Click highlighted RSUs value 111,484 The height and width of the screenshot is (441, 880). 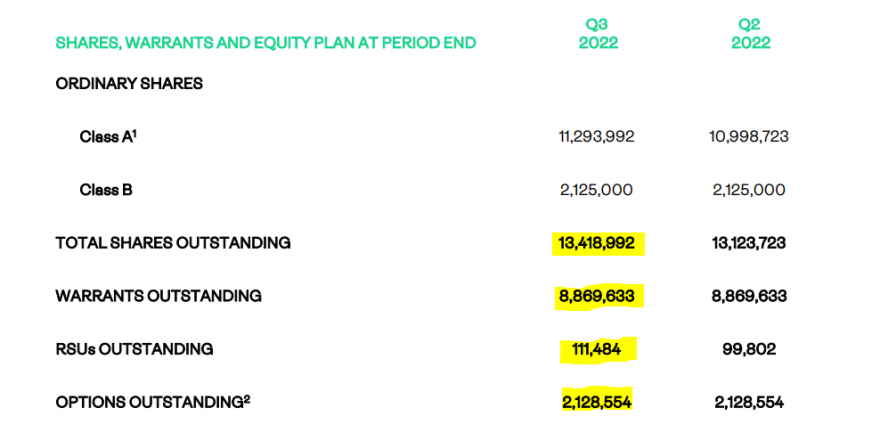point(598,349)
